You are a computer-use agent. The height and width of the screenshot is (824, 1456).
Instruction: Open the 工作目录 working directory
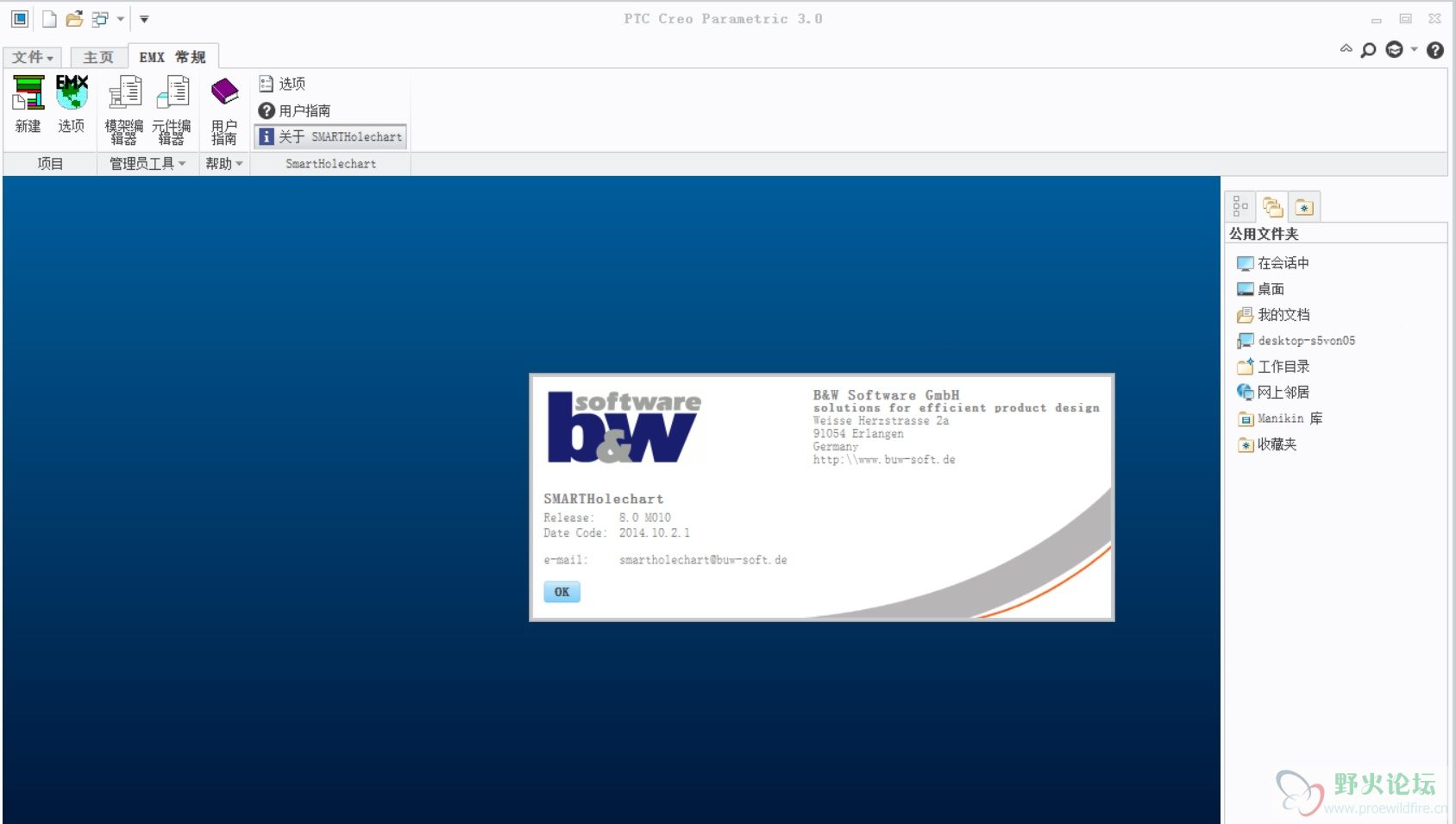(1273, 367)
